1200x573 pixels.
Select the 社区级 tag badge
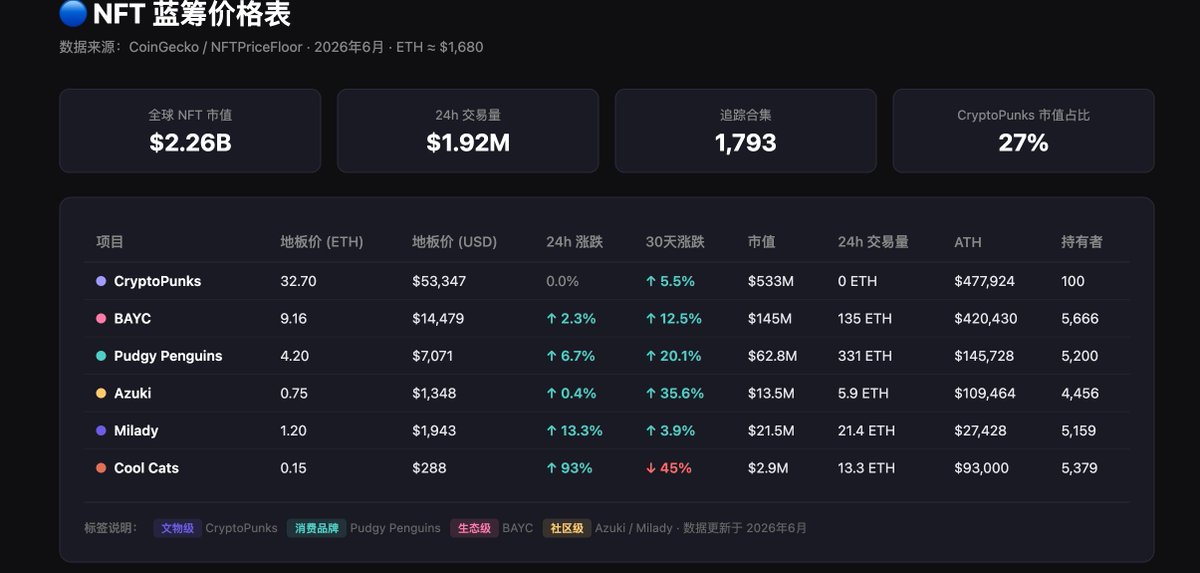567,528
